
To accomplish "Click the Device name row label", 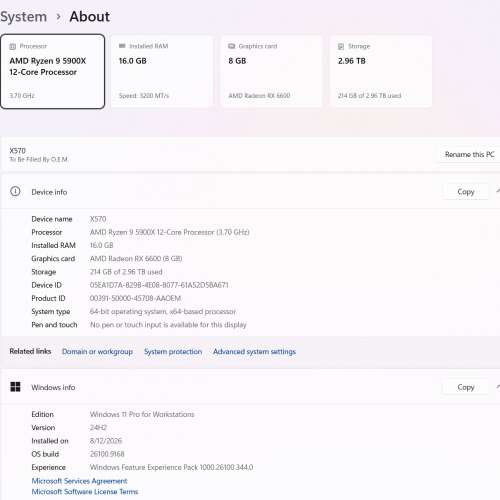I will click(x=52, y=219).
